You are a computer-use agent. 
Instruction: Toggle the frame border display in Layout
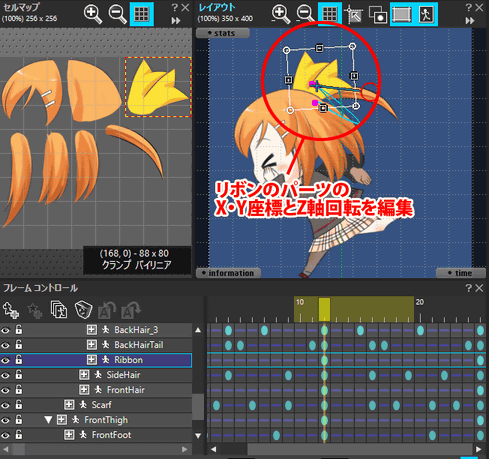coord(401,14)
